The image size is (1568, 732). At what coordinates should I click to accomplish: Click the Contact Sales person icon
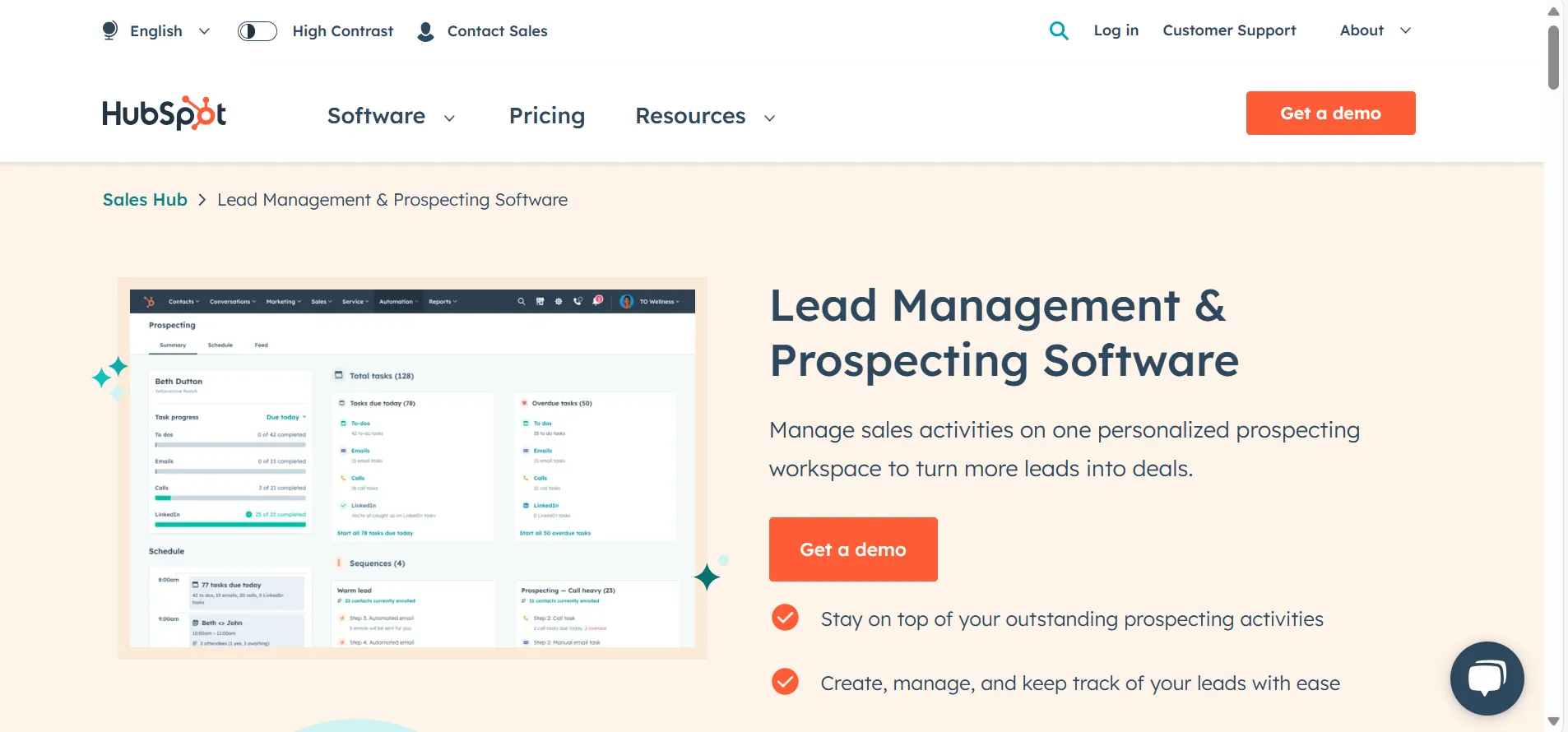[425, 31]
